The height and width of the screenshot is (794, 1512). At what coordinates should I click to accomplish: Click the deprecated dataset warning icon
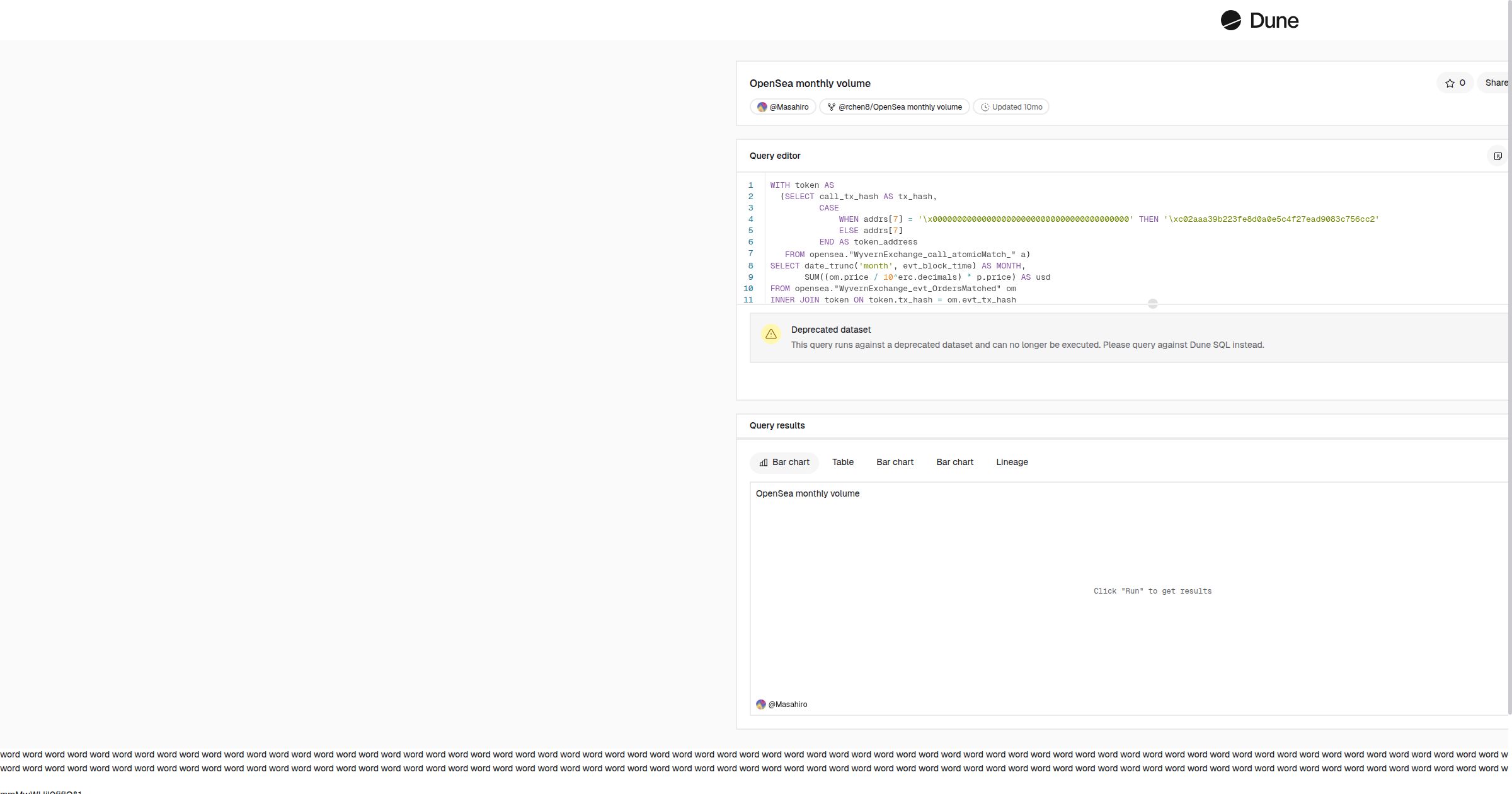(x=770, y=334)
